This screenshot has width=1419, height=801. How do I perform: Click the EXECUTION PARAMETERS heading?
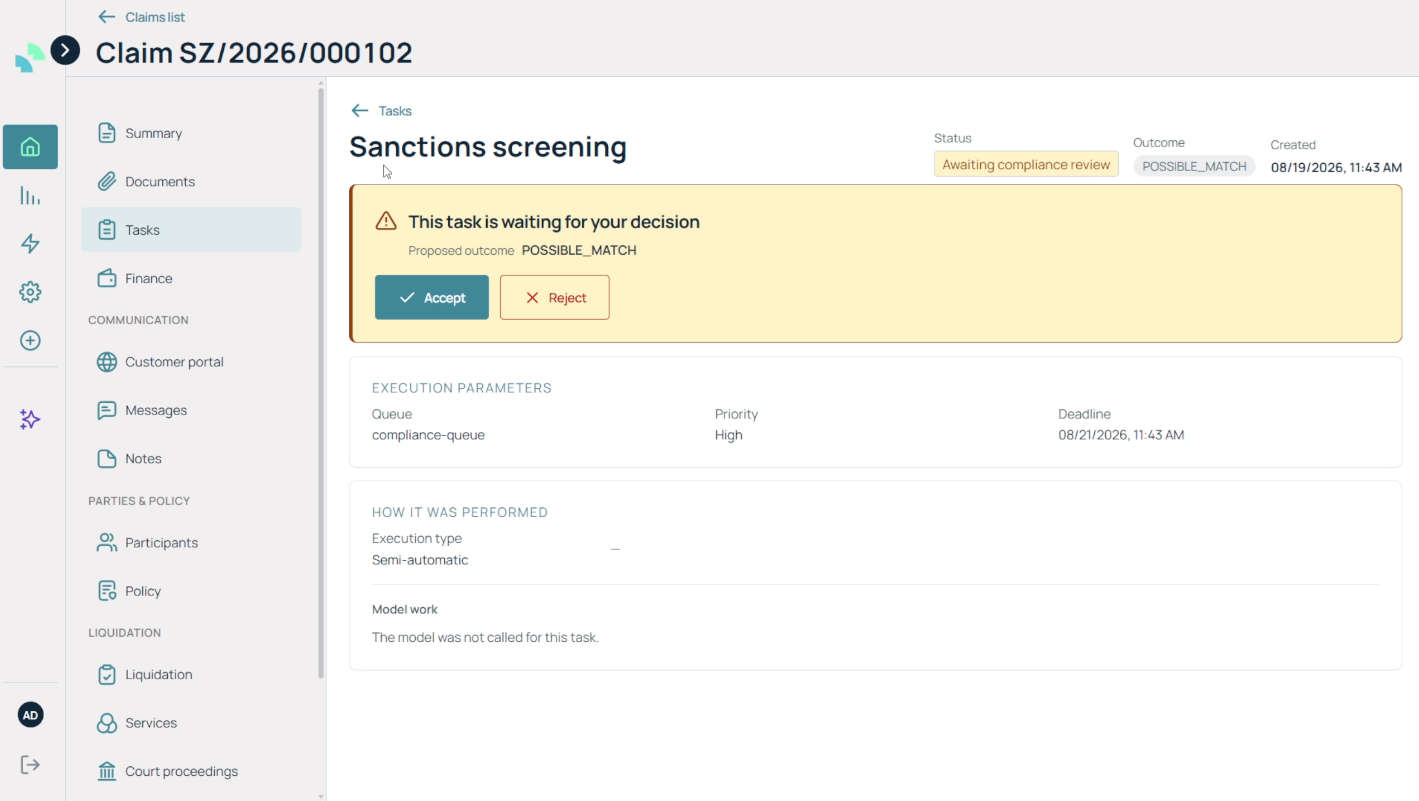coord(462,388)
